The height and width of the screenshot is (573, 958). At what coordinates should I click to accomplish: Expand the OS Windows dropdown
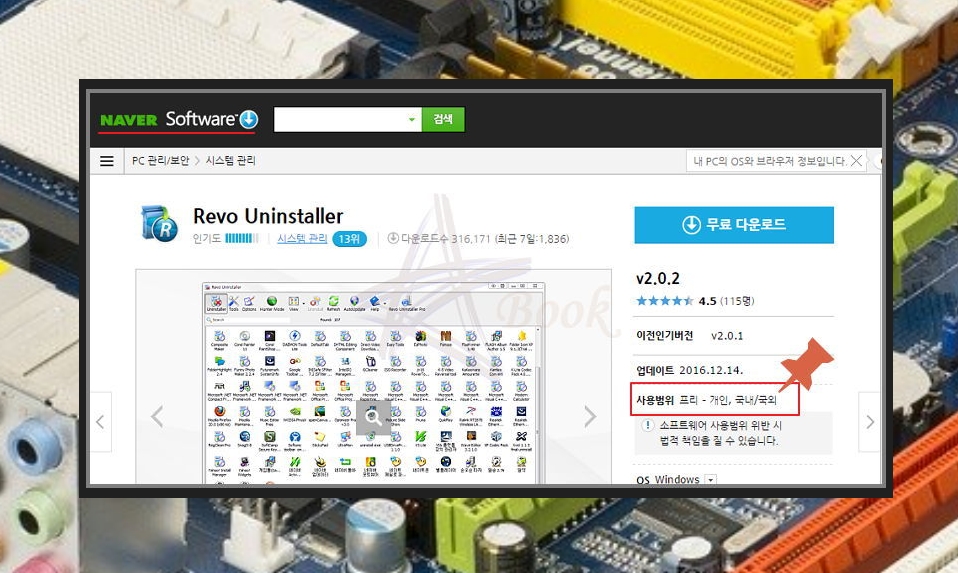click(711, 480)
